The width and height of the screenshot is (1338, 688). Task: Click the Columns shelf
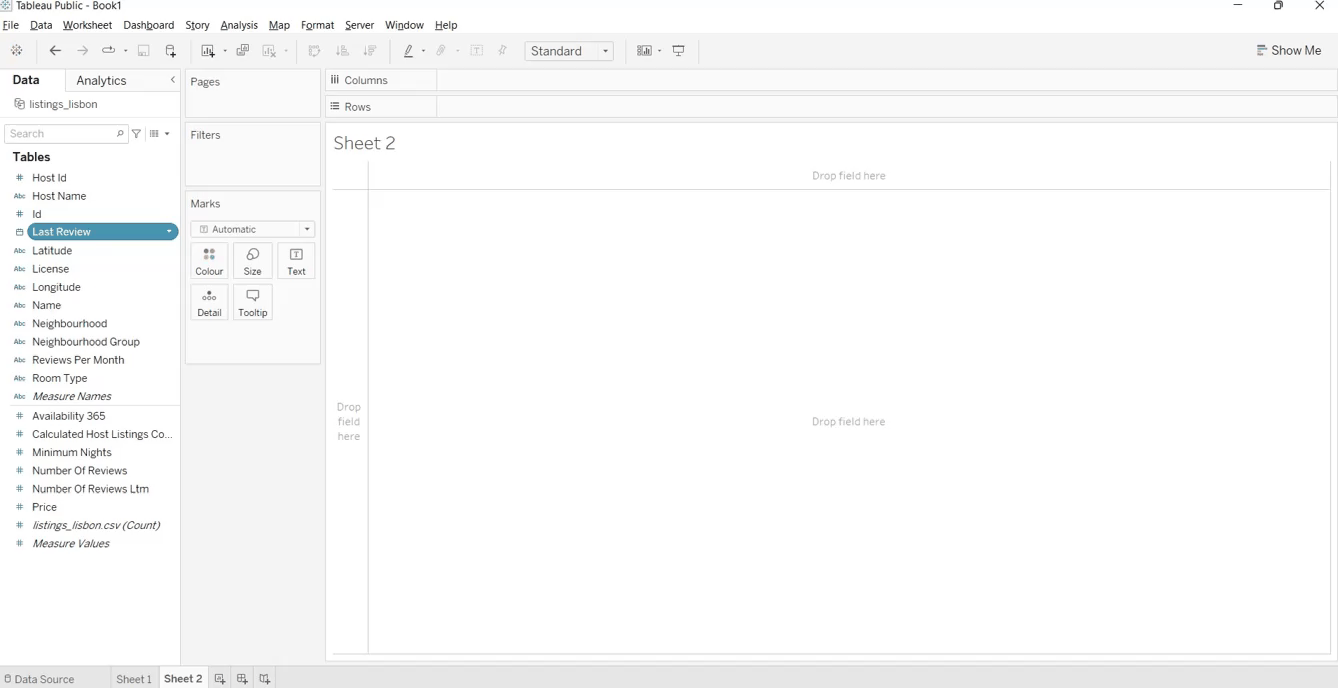coord(886,80)
